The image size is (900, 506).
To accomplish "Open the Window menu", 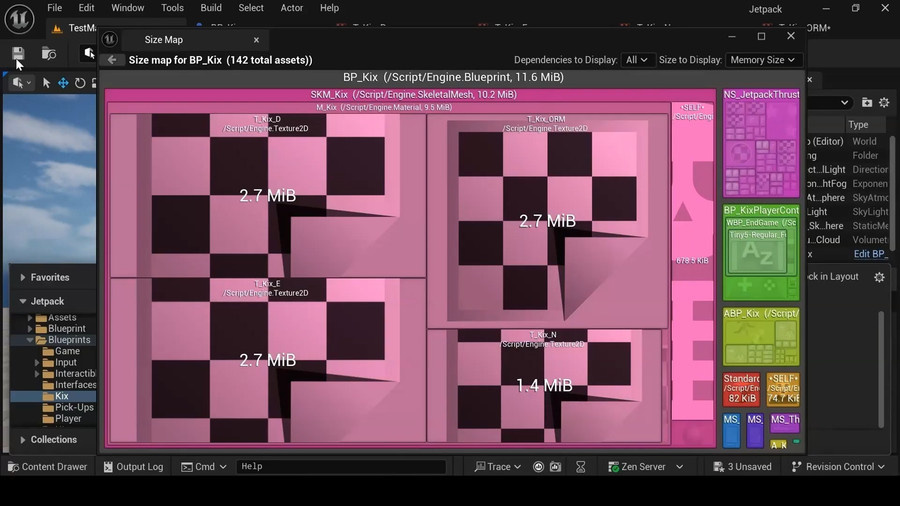I will click(x=127, y=8).
